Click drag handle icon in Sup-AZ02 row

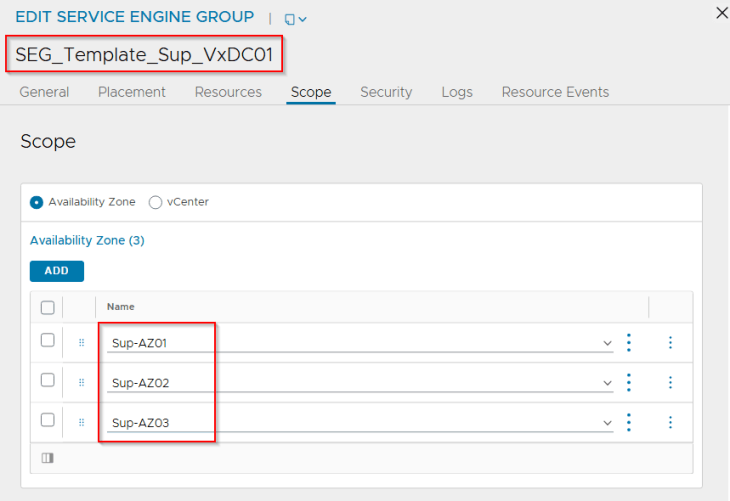point(81,382)
